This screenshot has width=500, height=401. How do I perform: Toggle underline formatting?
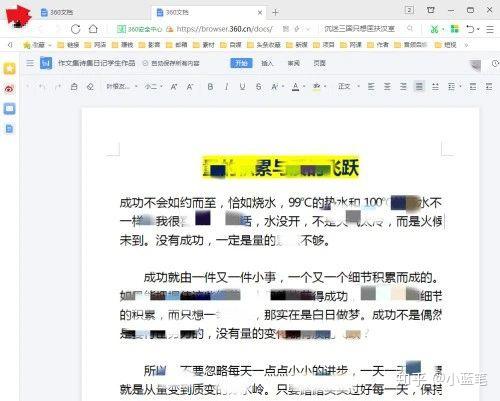point(242,87)
